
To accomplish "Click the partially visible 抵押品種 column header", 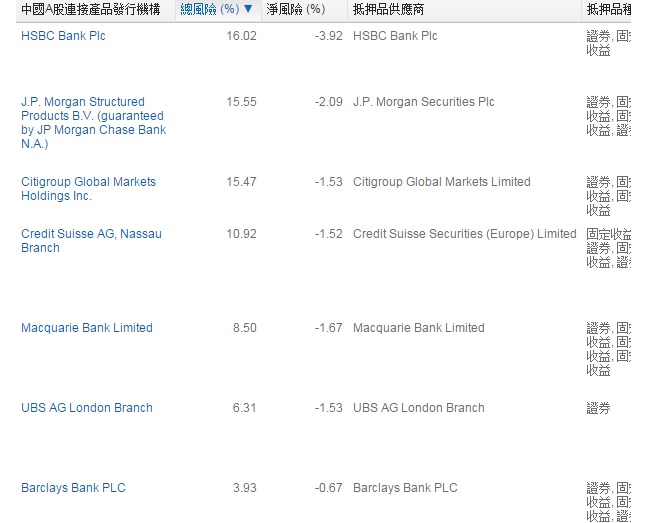I will (608, 10).
